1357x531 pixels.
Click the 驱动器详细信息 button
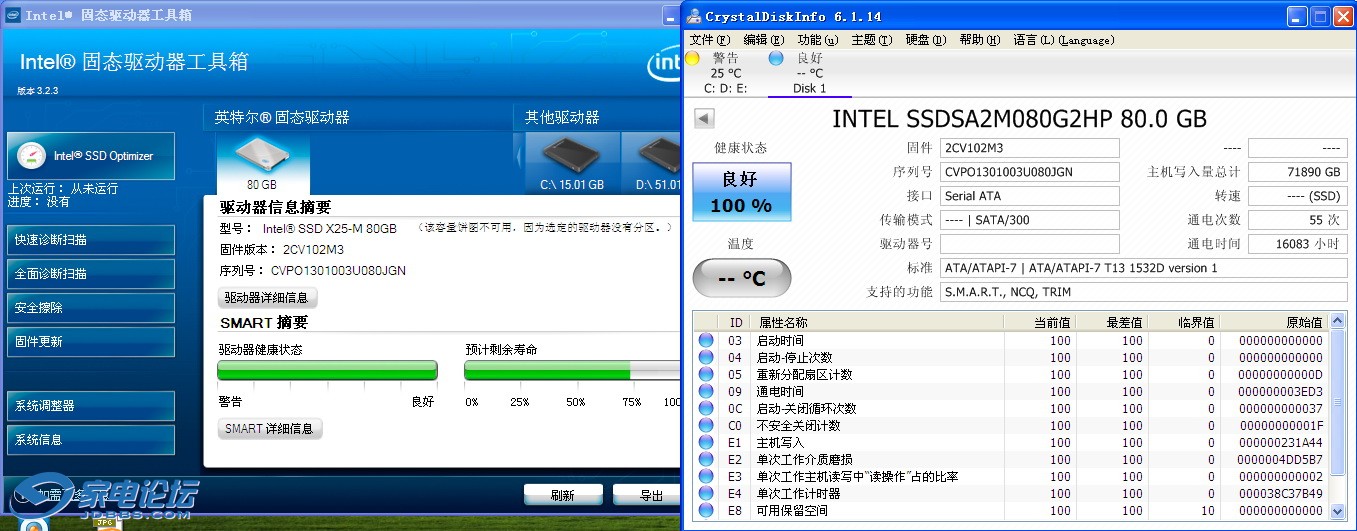pyautogui.click(x=268, y=298)
